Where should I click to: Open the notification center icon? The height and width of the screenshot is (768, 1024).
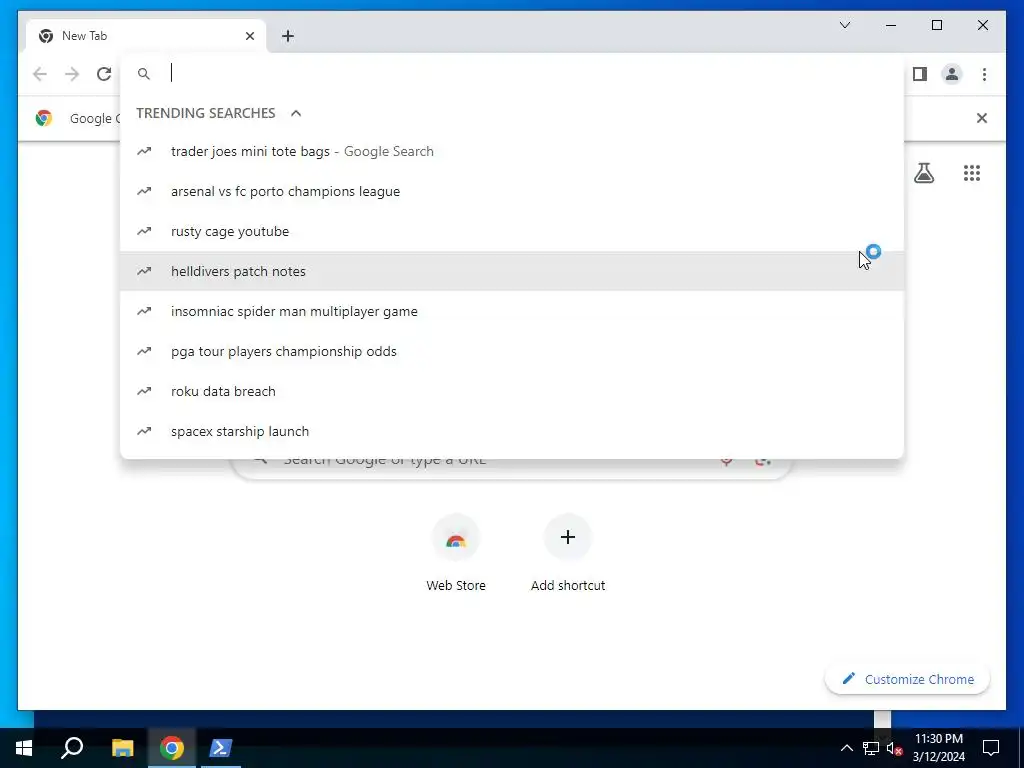(991, 748)
